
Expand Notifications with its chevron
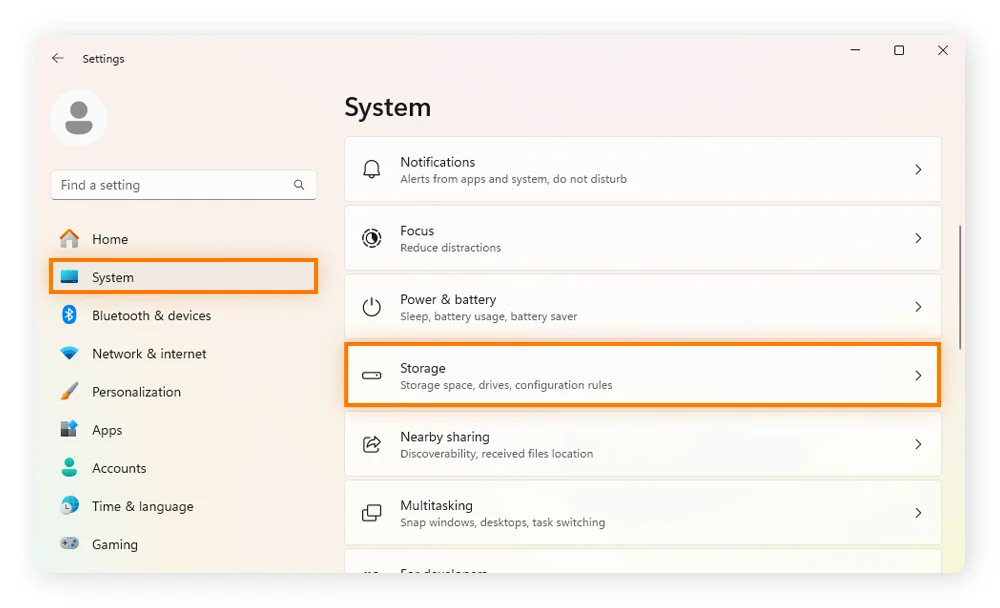[918, 170]
